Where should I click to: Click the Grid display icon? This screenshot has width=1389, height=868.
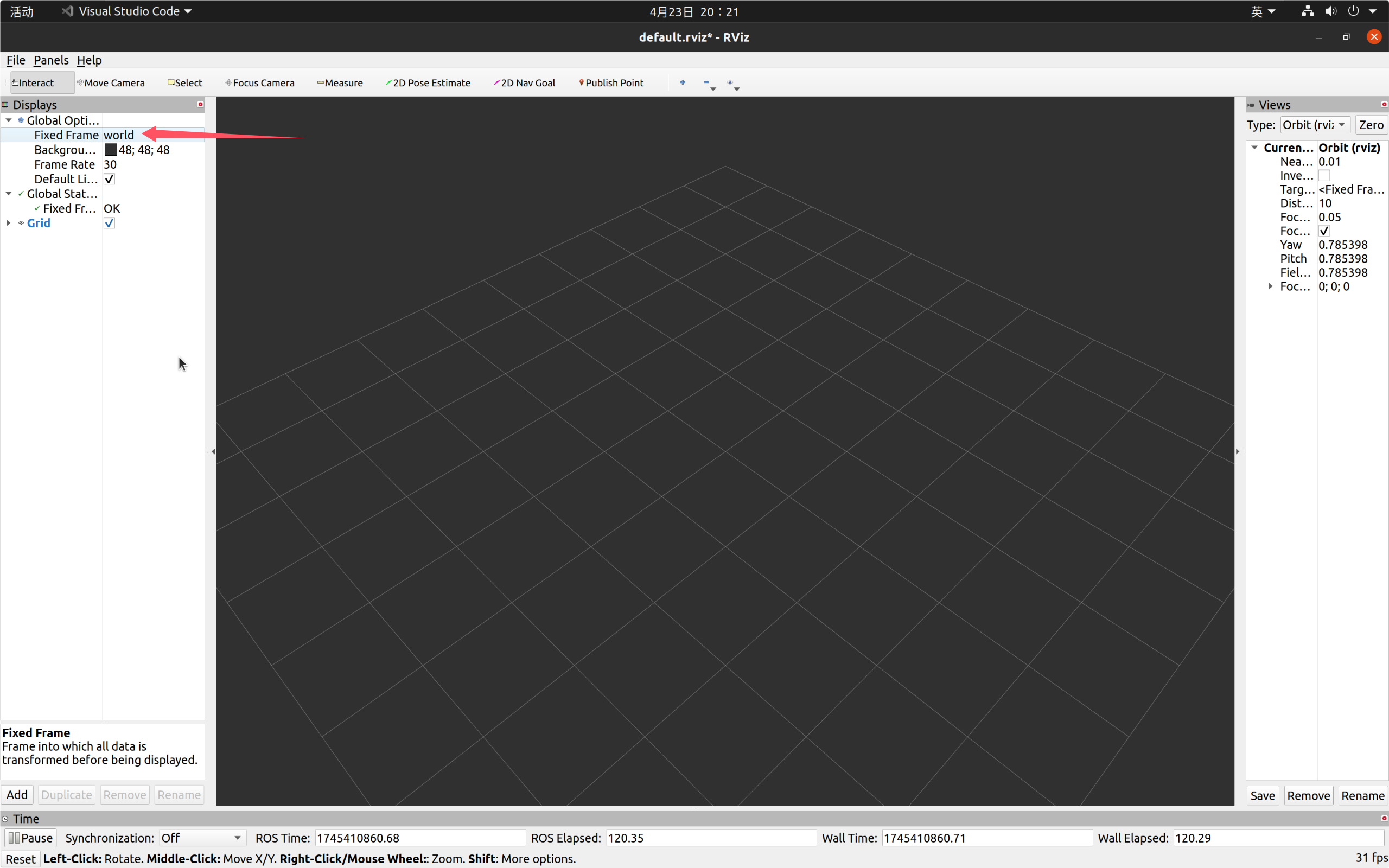(x=21, y=223)
